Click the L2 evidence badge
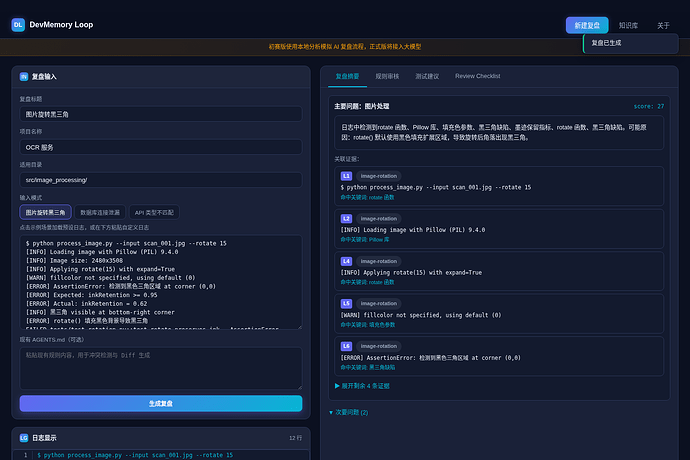Image resolution: width=690 pixels, height=460 pixels. point(346,218)
